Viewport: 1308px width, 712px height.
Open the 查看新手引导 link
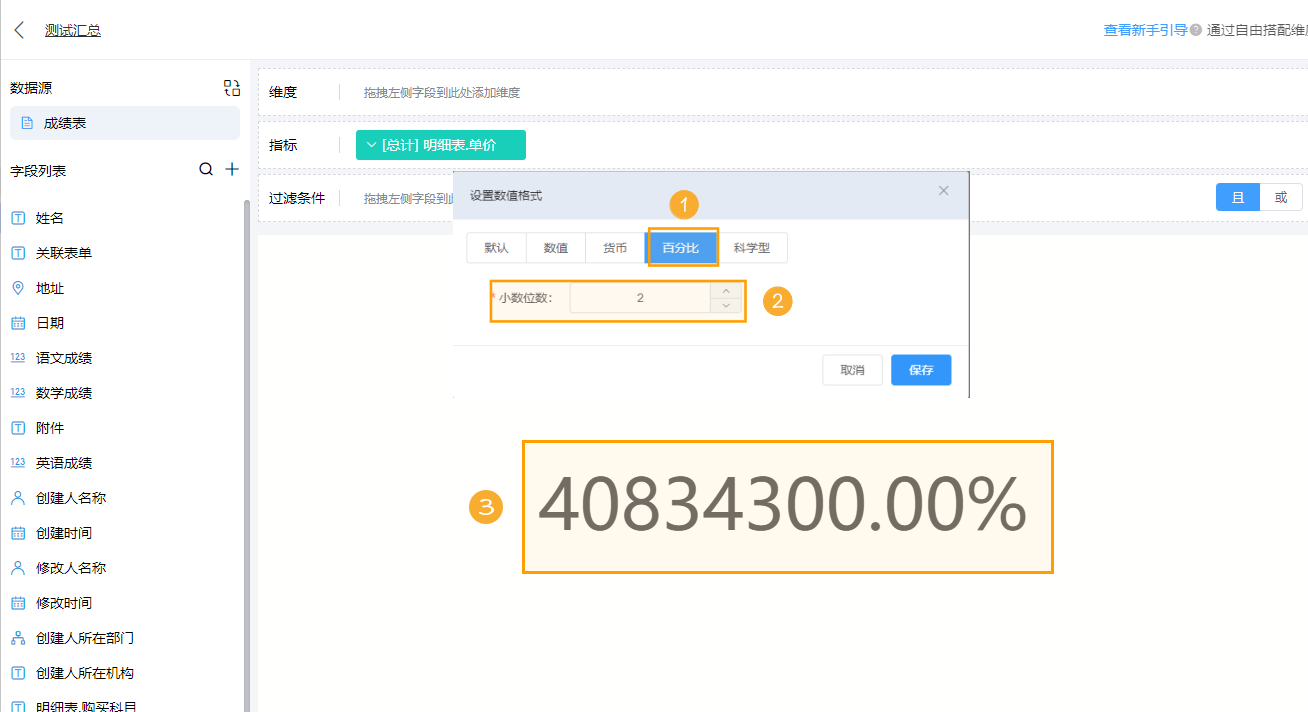(x=1144, y=30)
